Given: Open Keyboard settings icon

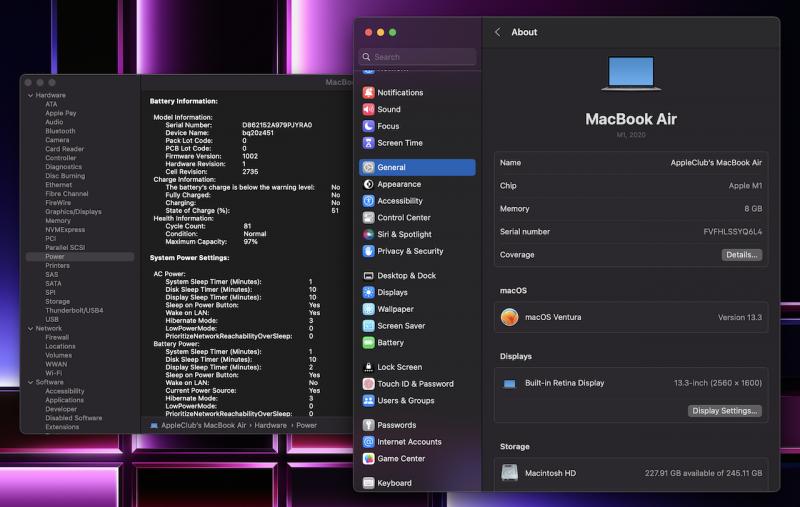Looking at the screenshot, I should 368,483.
